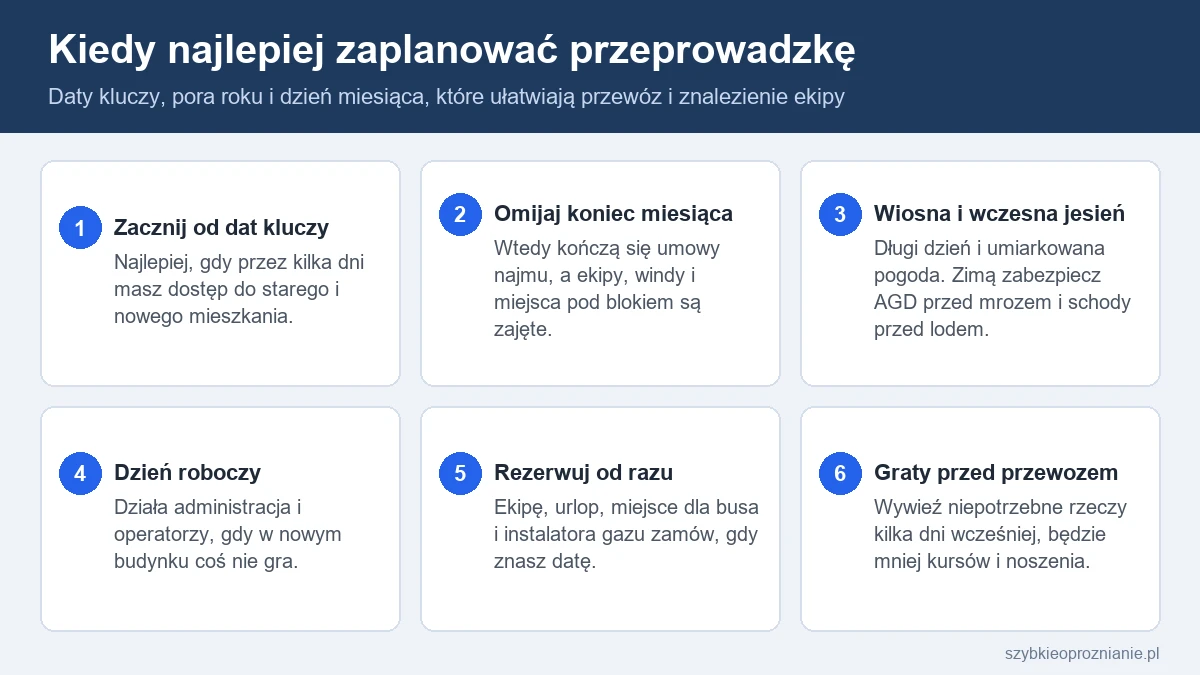Image resolution: width=1200 pixels, height=675 pixels.
Task: Select the heading "Wiosna i wczesna jesień"
Action: click(999, 213)
